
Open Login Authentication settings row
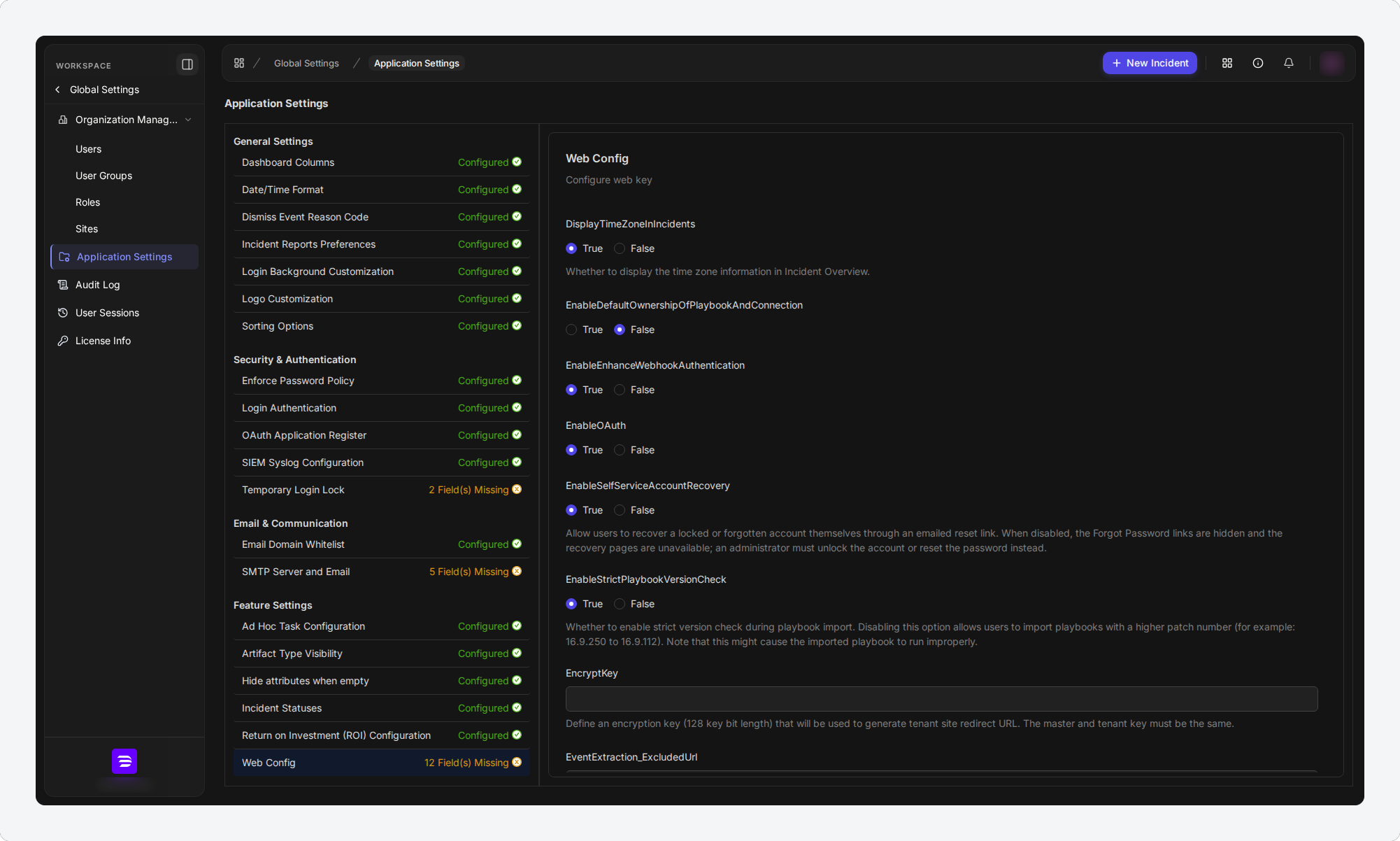(381, 408)
